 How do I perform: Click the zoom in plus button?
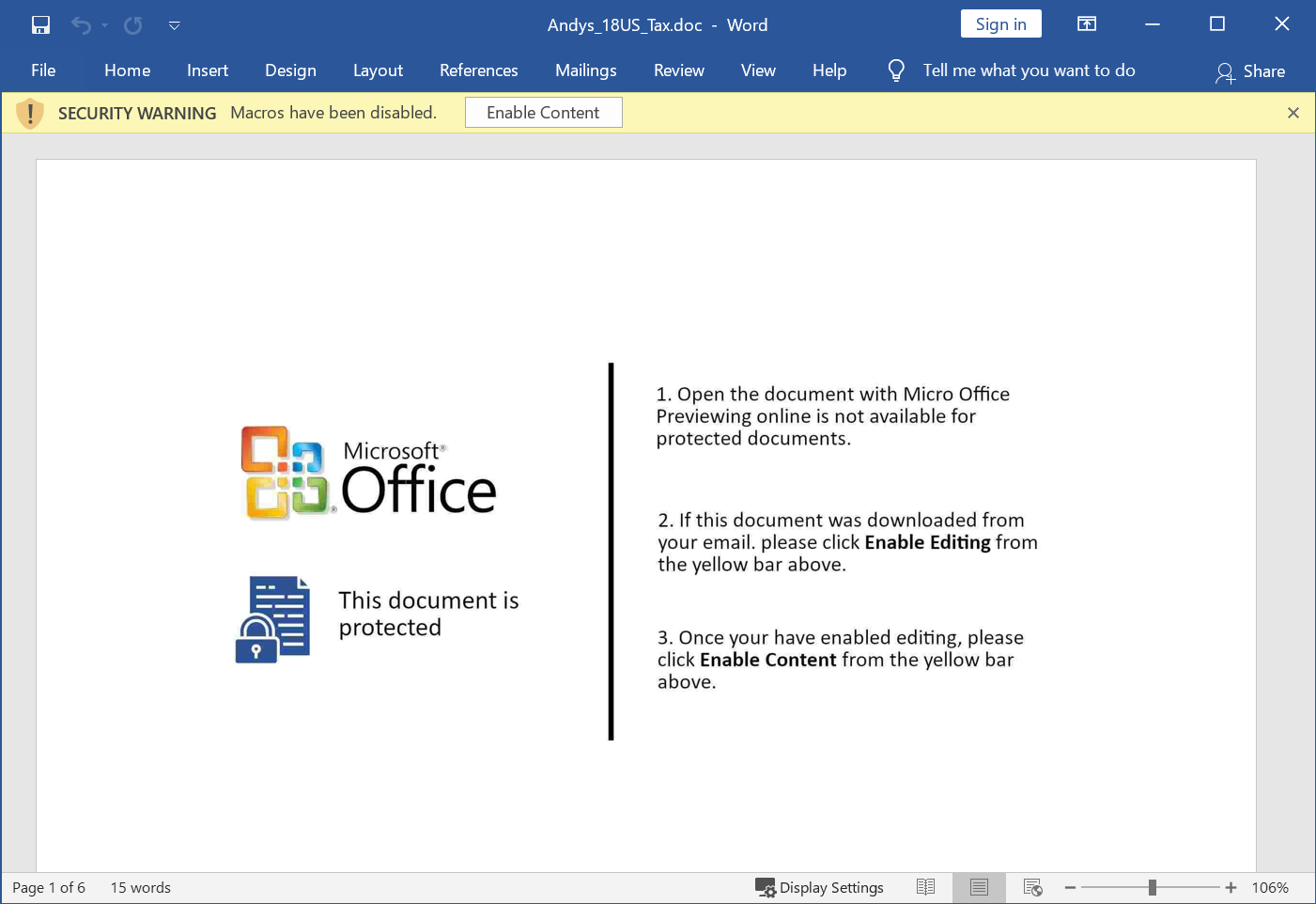(x=1231, y=887)
